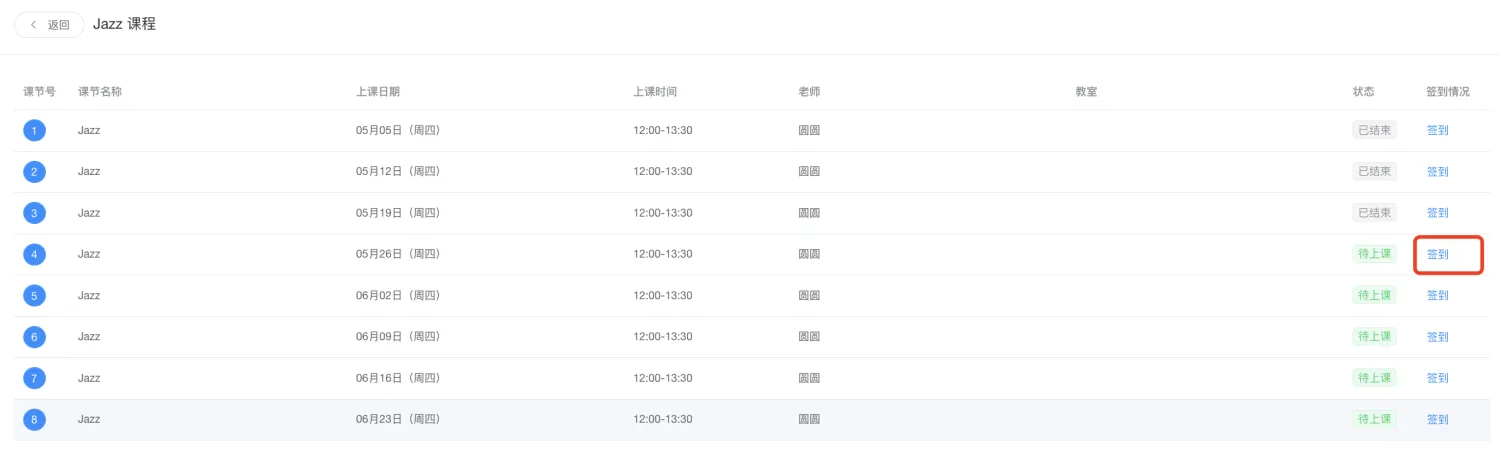Screen dimensions: 1500x454
Task: Click lesson number 2 circle badge
Action: [x=35, y=172]
